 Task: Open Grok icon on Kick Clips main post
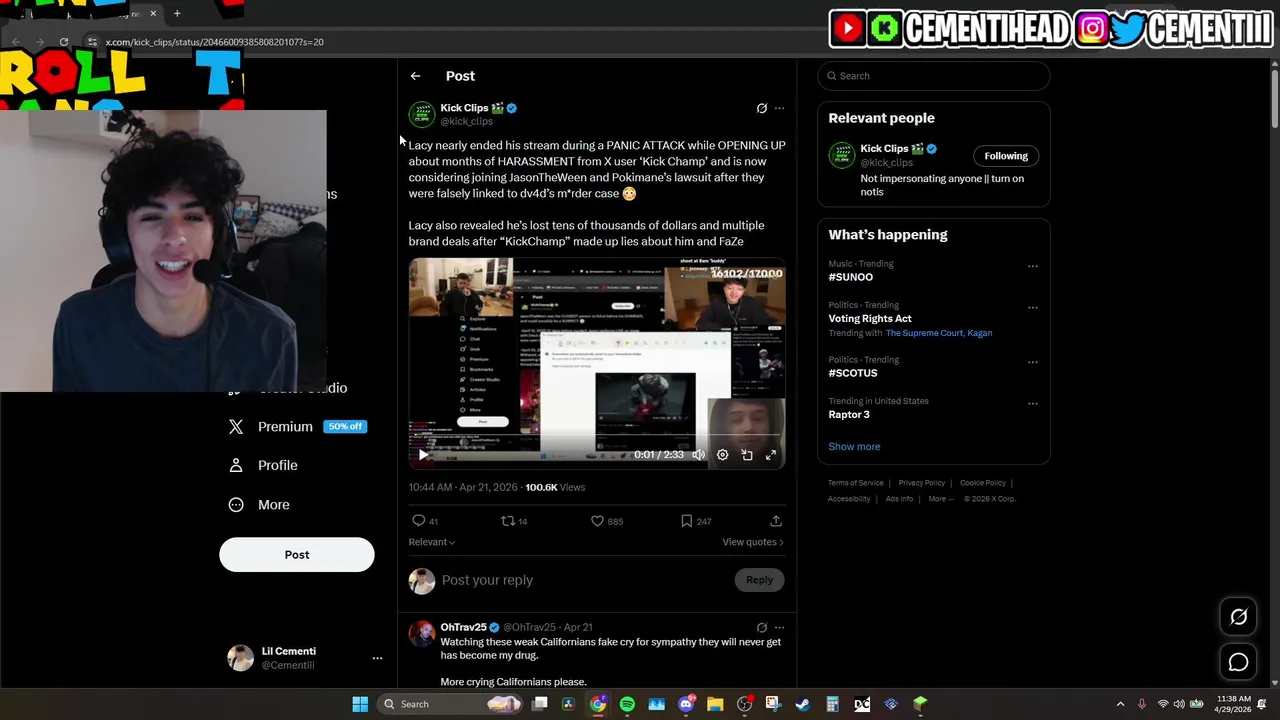click(x=761, y=108)
